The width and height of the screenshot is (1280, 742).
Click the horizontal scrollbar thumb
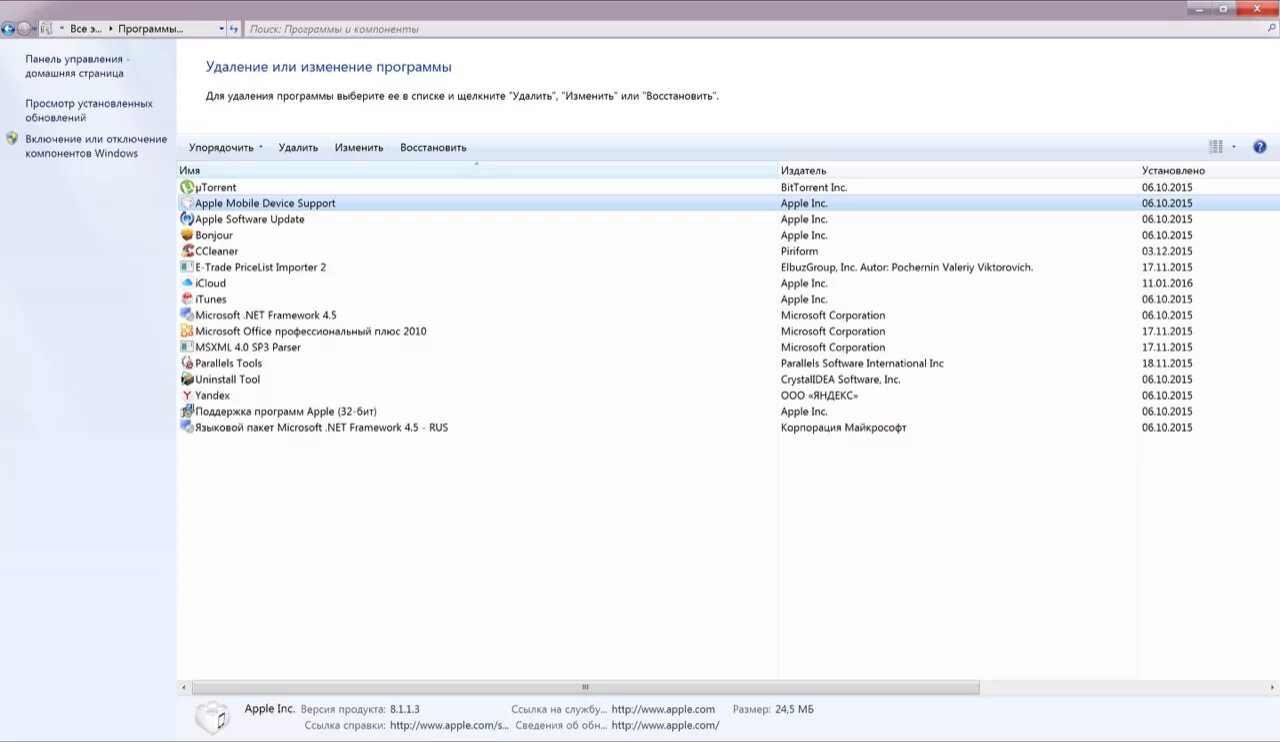585,687
